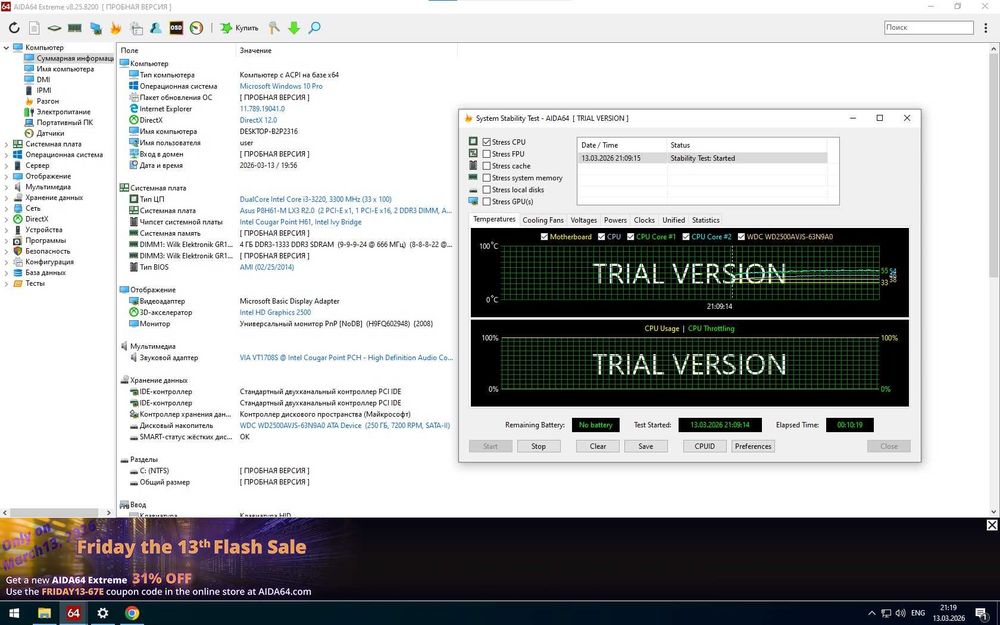Select DMI item in tree
Screen dimensions: 1000x625
pos(43,80)
